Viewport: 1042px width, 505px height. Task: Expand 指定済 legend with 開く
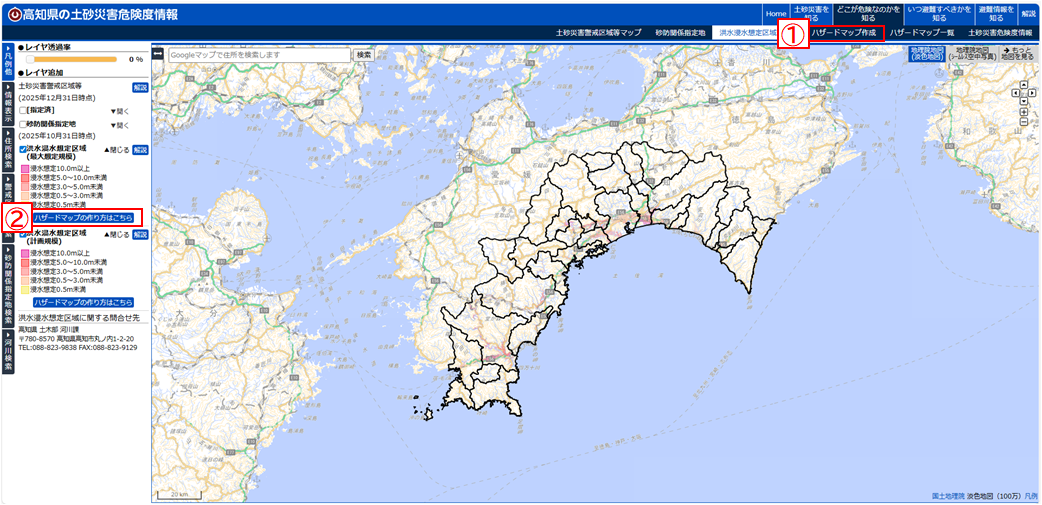[119, 111]
